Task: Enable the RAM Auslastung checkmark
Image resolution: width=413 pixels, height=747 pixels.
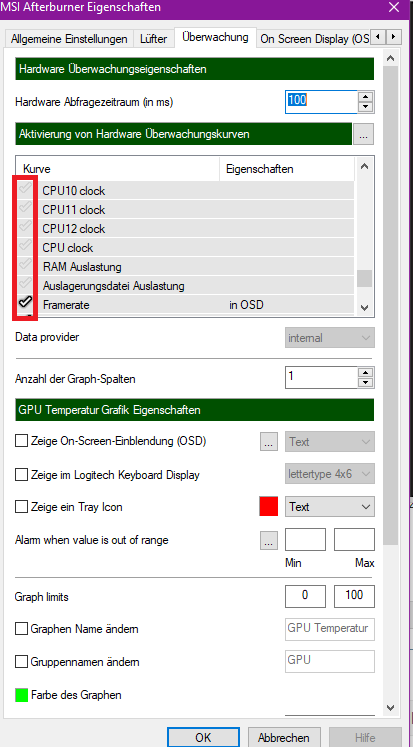Action: 25,265
